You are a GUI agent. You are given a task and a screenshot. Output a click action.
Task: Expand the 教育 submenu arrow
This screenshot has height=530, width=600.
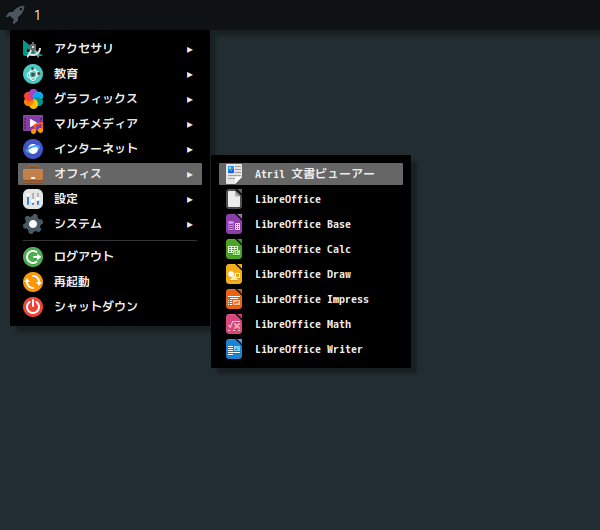pyautogui.click(x=189, y=75)
